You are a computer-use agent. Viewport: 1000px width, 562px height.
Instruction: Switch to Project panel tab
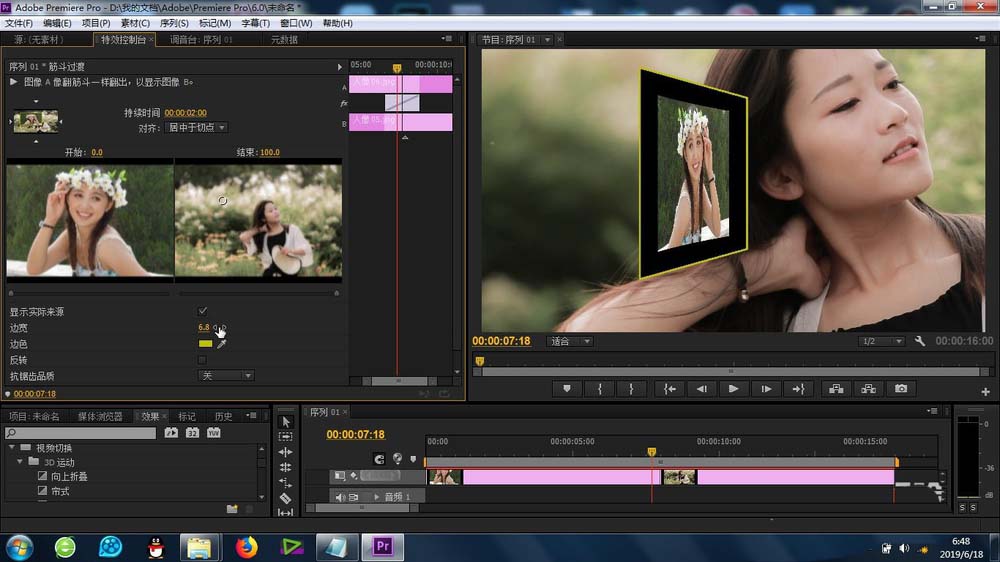pyautogui.click(x=34, y=417)
